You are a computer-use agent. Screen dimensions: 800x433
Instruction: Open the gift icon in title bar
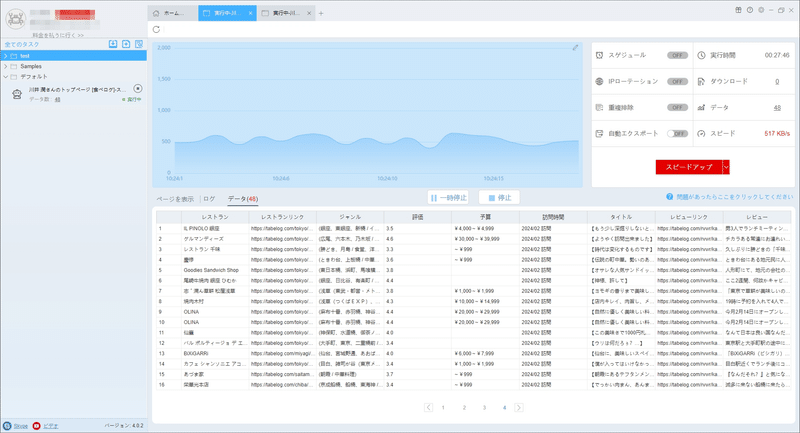pos(738,10)
